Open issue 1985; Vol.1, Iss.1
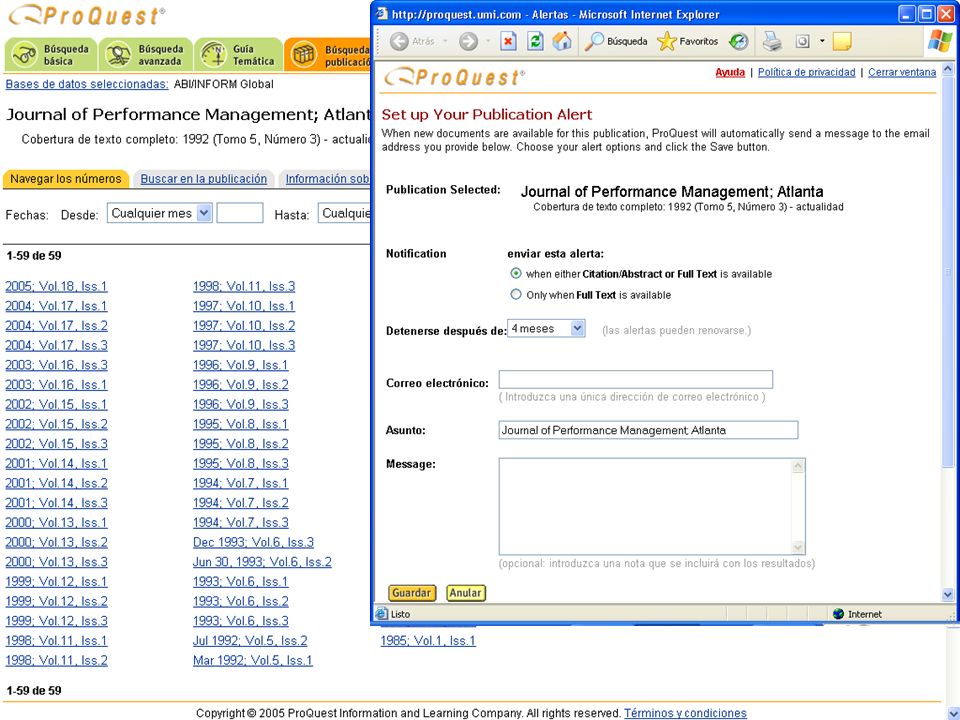Screen dimensions: 960x720 coord(428,640)
